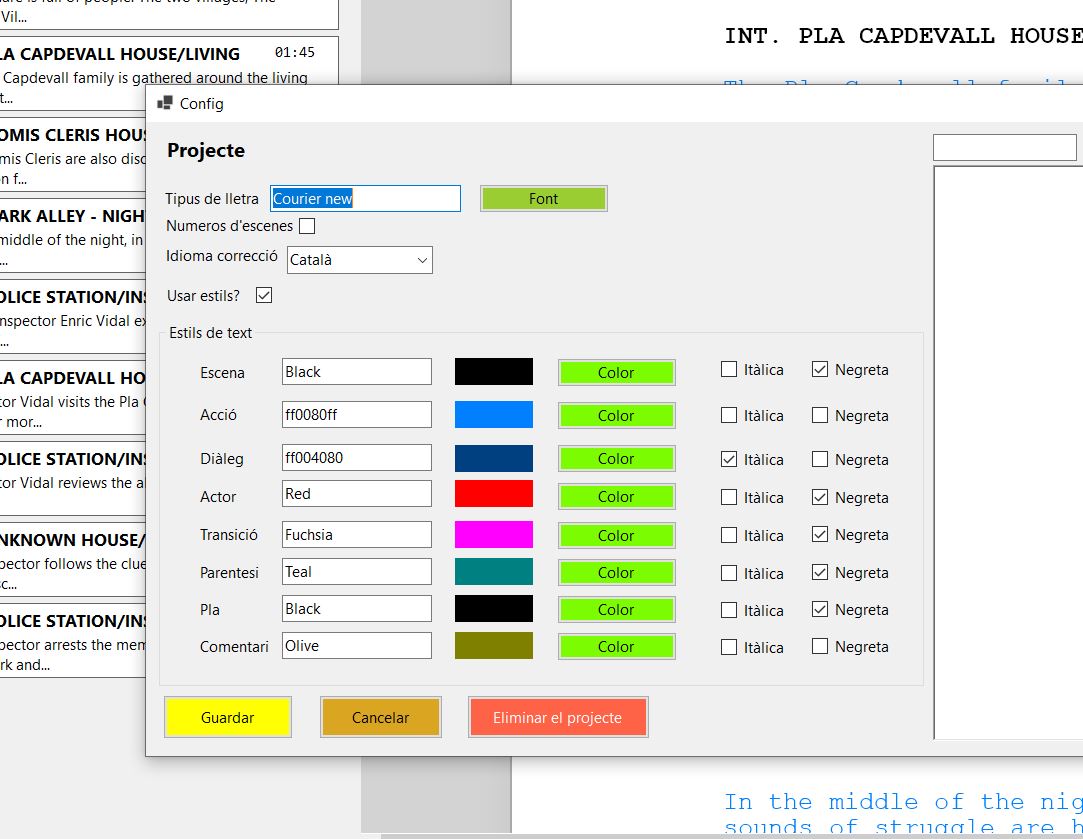1083x839 pixels.
Task: Click Eliminar el projecte
Action: click(558, 716)
